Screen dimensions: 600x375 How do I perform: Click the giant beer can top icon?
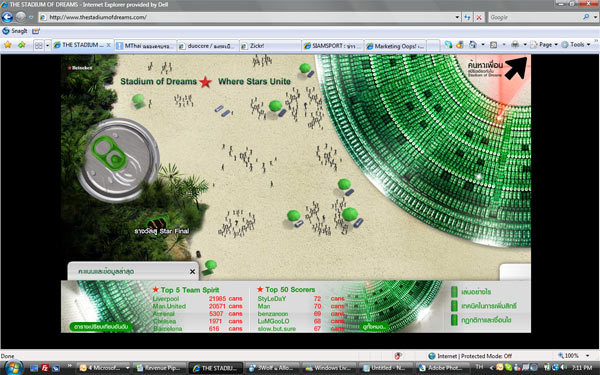pos(119,160)
